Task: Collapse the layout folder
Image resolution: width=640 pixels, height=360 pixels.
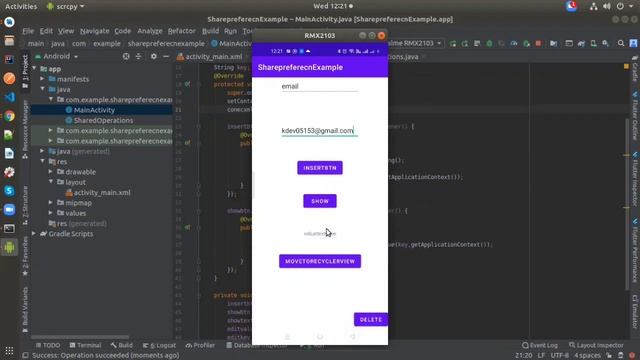Action: tap(51, 182)
